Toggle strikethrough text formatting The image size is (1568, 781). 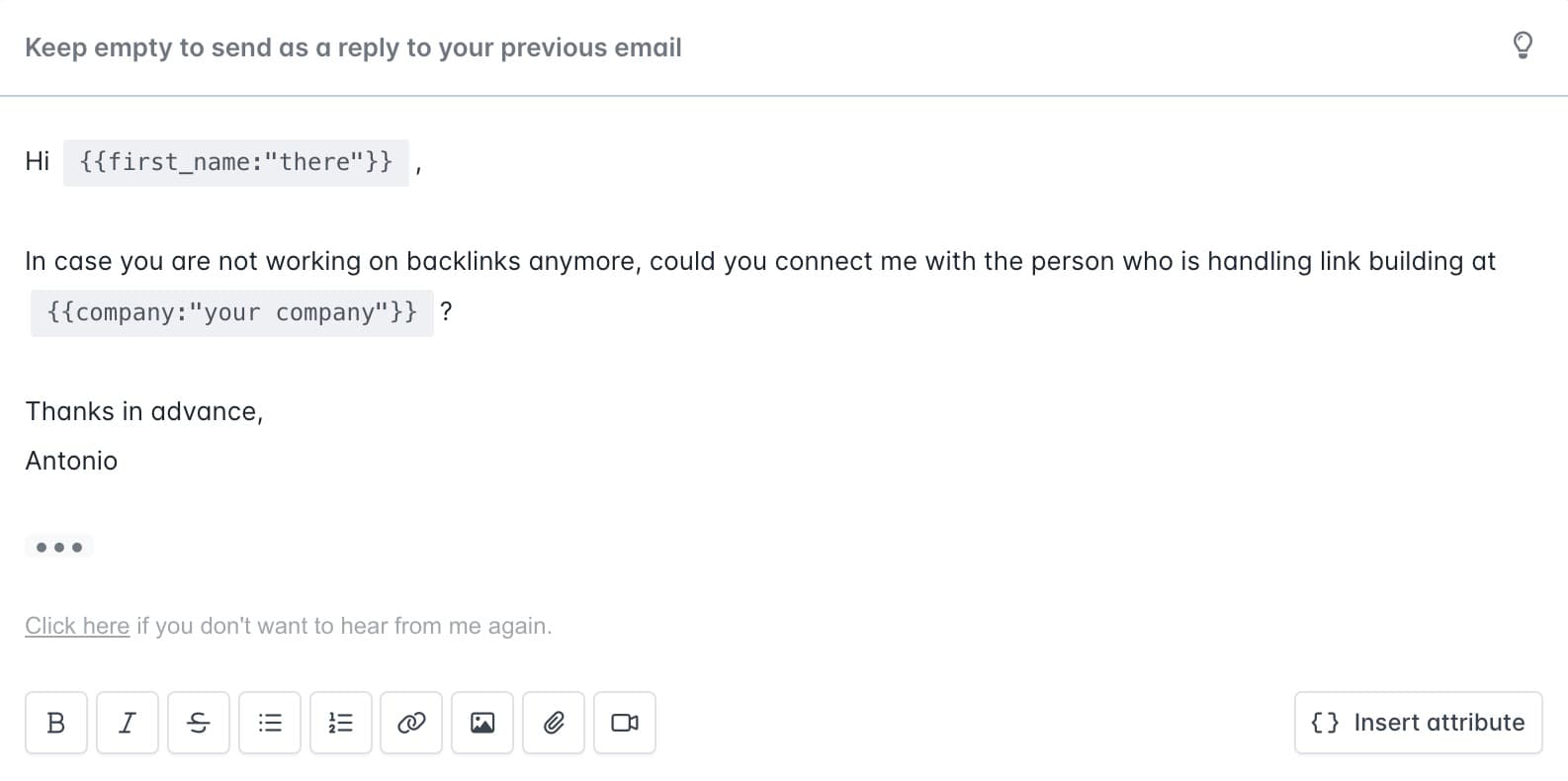[199, 723]
